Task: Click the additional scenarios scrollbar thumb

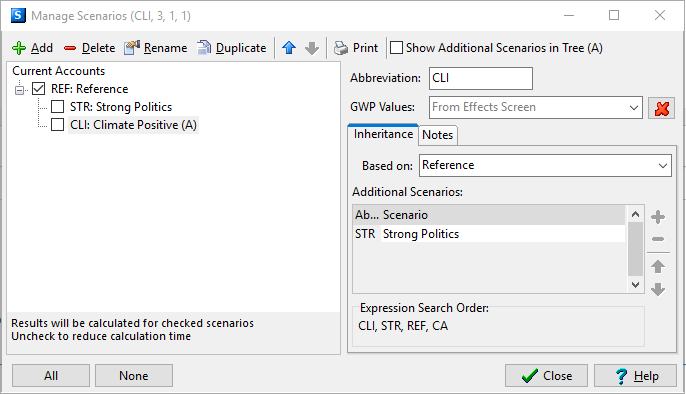Action: pos(635,249)
